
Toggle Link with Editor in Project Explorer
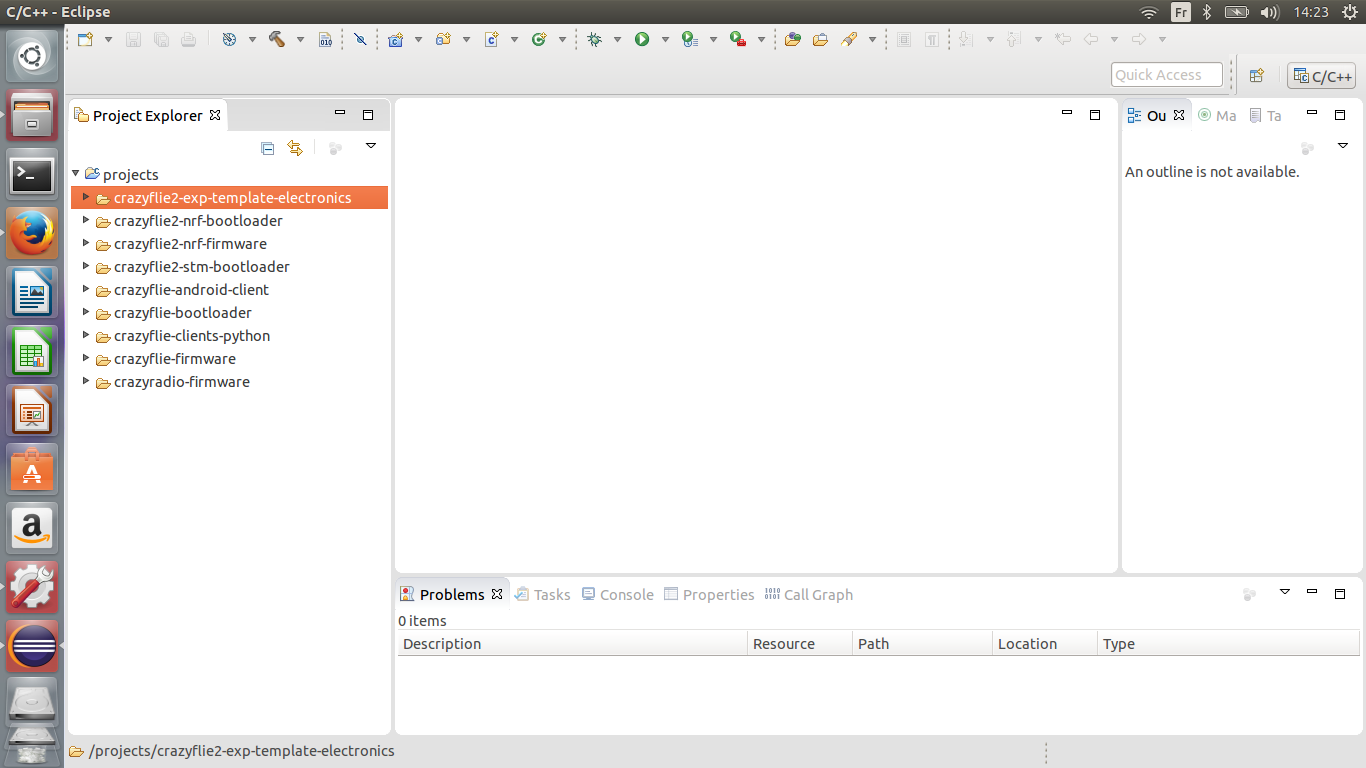pos(294,148)
